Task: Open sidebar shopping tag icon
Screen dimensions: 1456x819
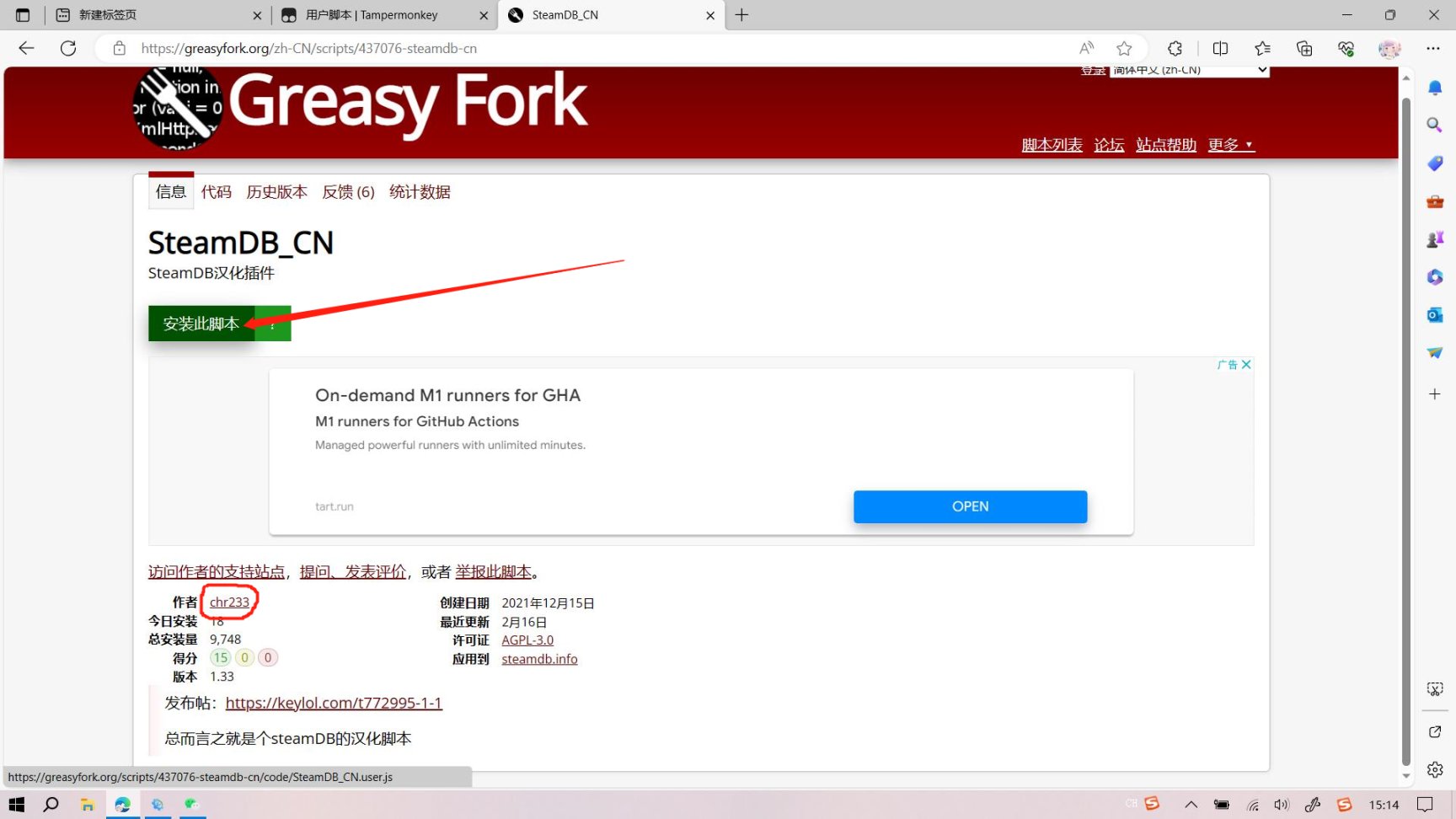Action: (1435, 163)
